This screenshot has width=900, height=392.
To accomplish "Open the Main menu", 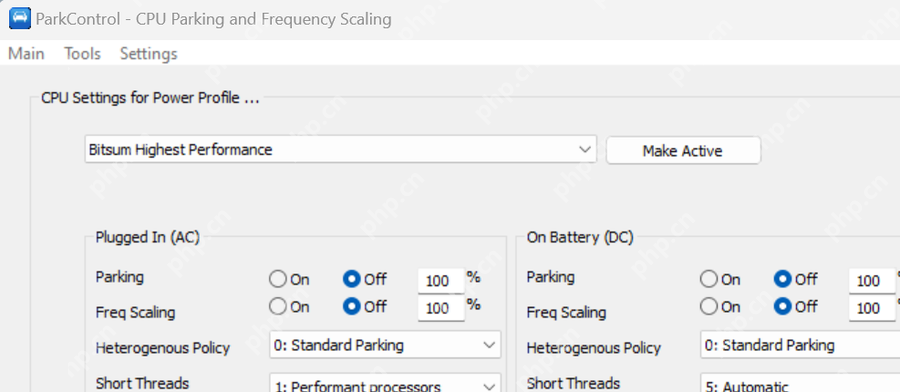I will tap(26, 54).
